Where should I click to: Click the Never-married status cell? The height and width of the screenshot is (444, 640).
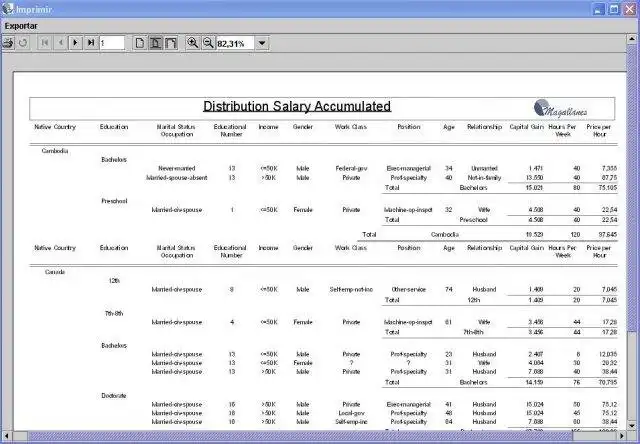point(177,168)
